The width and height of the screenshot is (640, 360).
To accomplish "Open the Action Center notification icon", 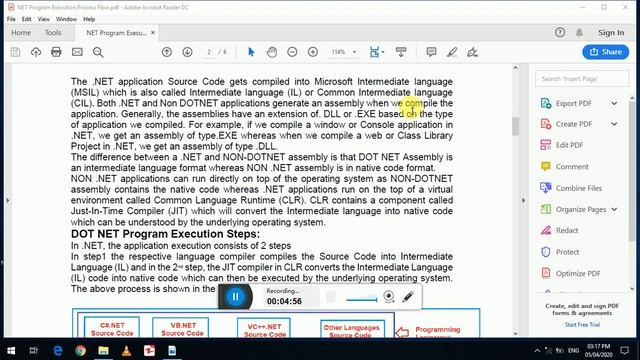I will 624,351.
